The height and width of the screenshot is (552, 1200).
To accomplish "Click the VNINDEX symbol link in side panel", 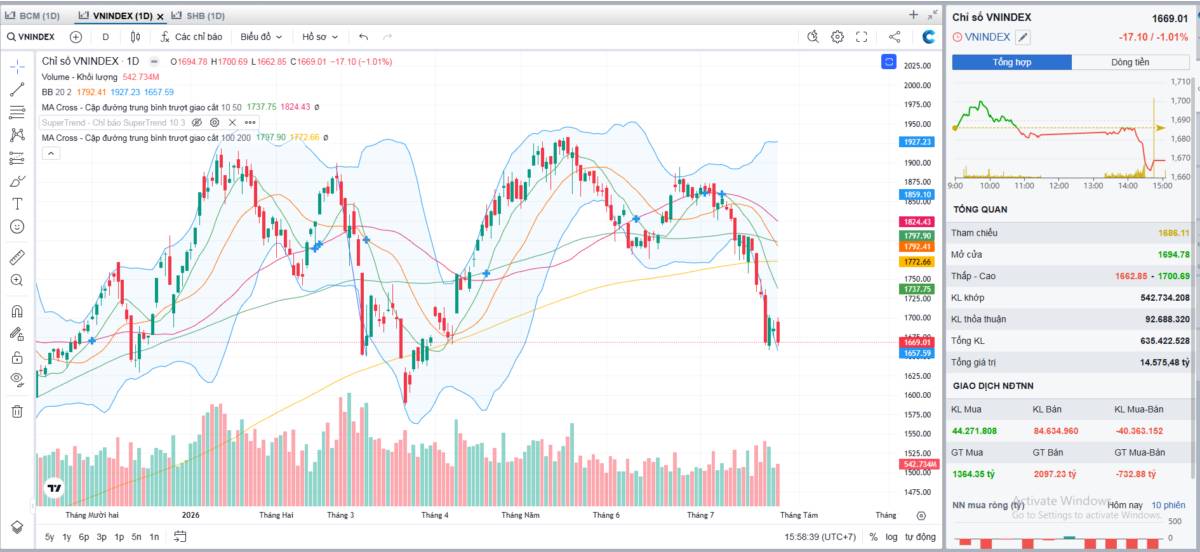I will pyautogui.click(x=988, y=37).
